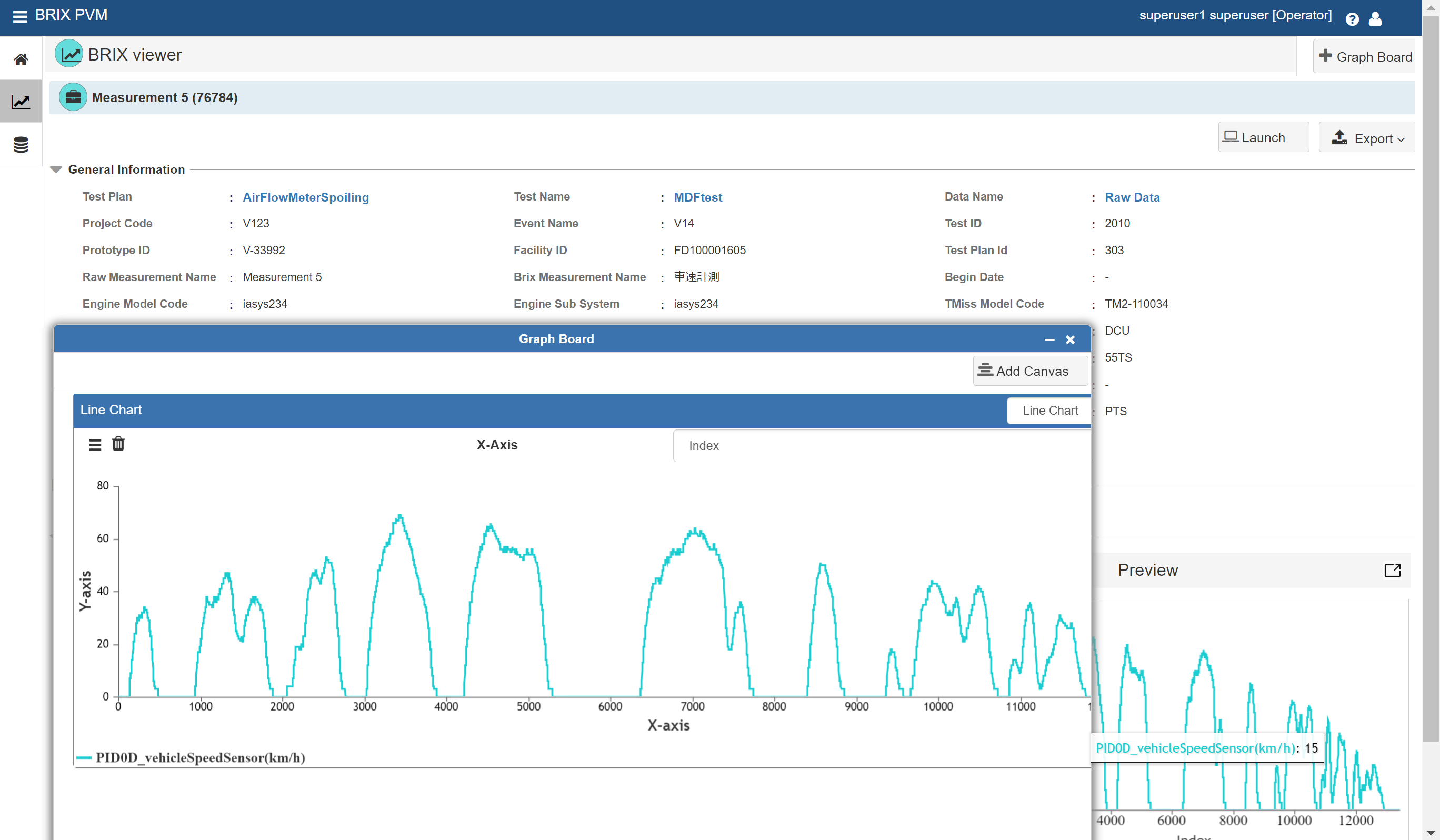Click the Facility ID value FD100001605
The height and width of the screenshot is (840, 1440).
pos(709,251)
